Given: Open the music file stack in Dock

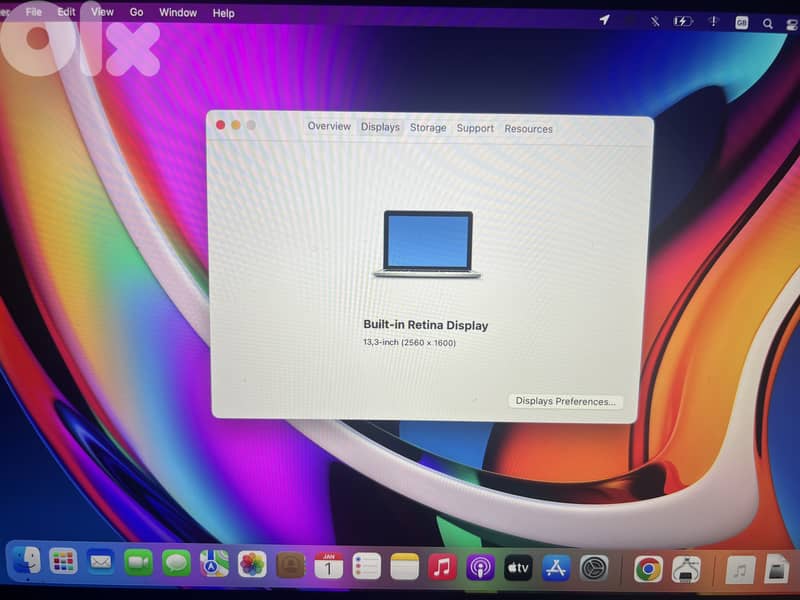Looking at the screenshot, I should click(740, 570).
